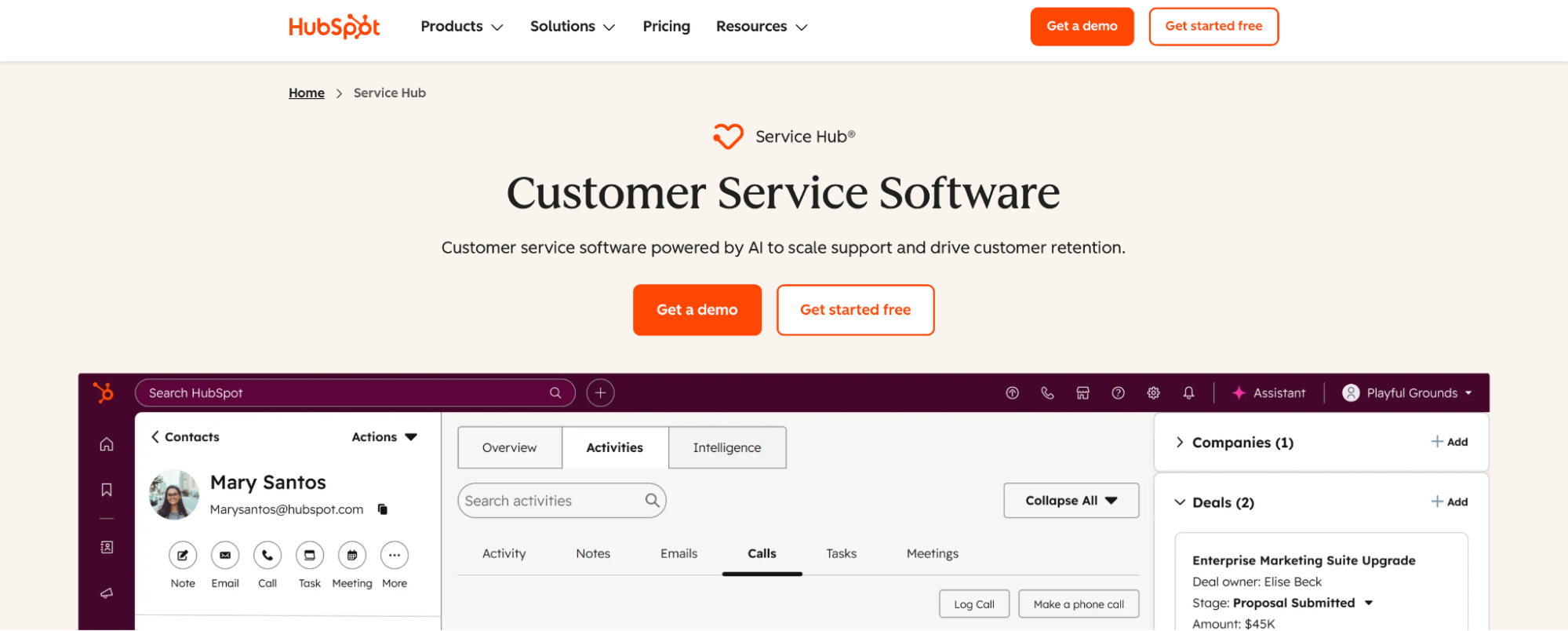Select the Calls sub-tab

762,553
